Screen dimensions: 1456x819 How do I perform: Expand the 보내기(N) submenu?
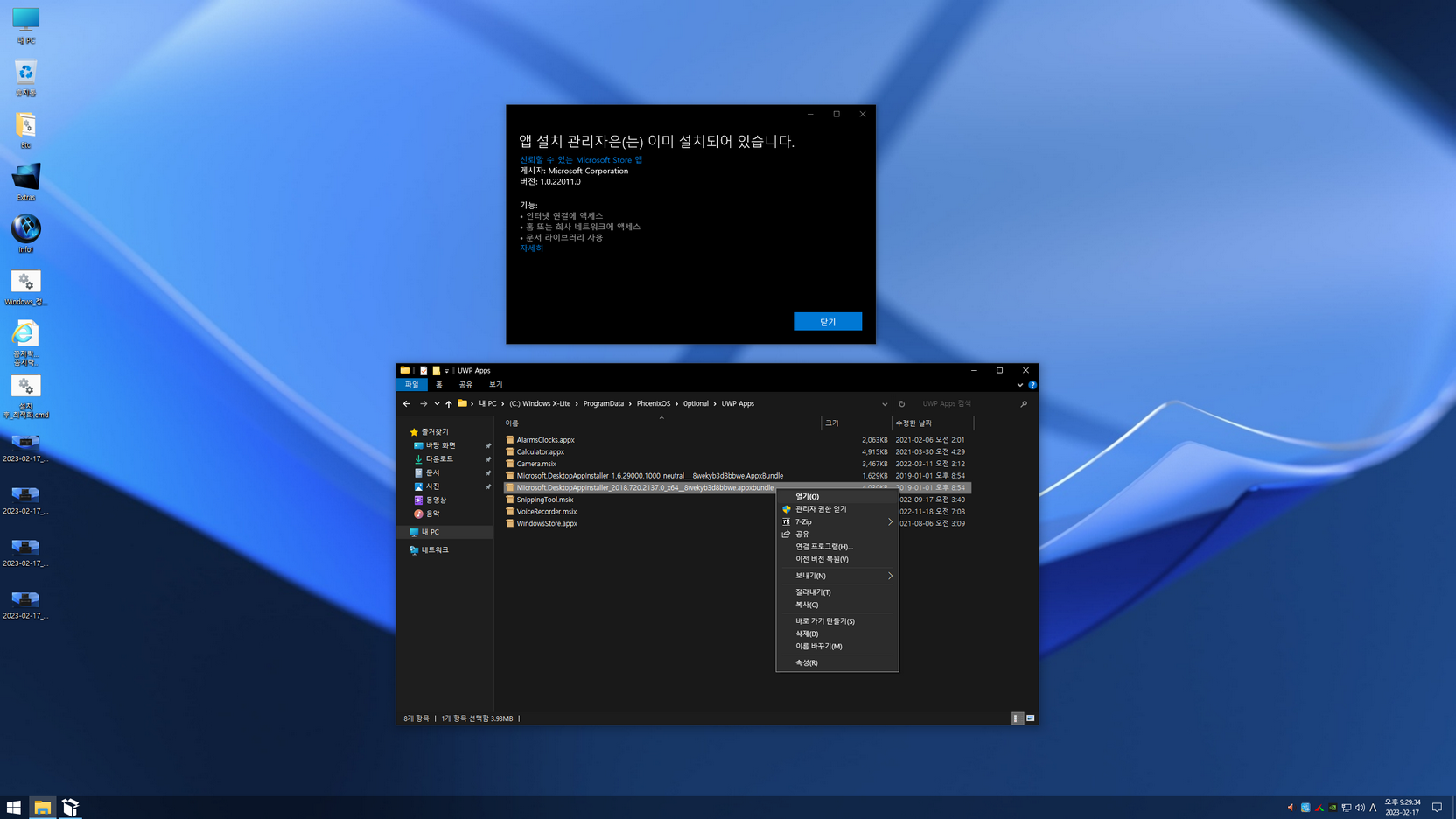(890, 576)
